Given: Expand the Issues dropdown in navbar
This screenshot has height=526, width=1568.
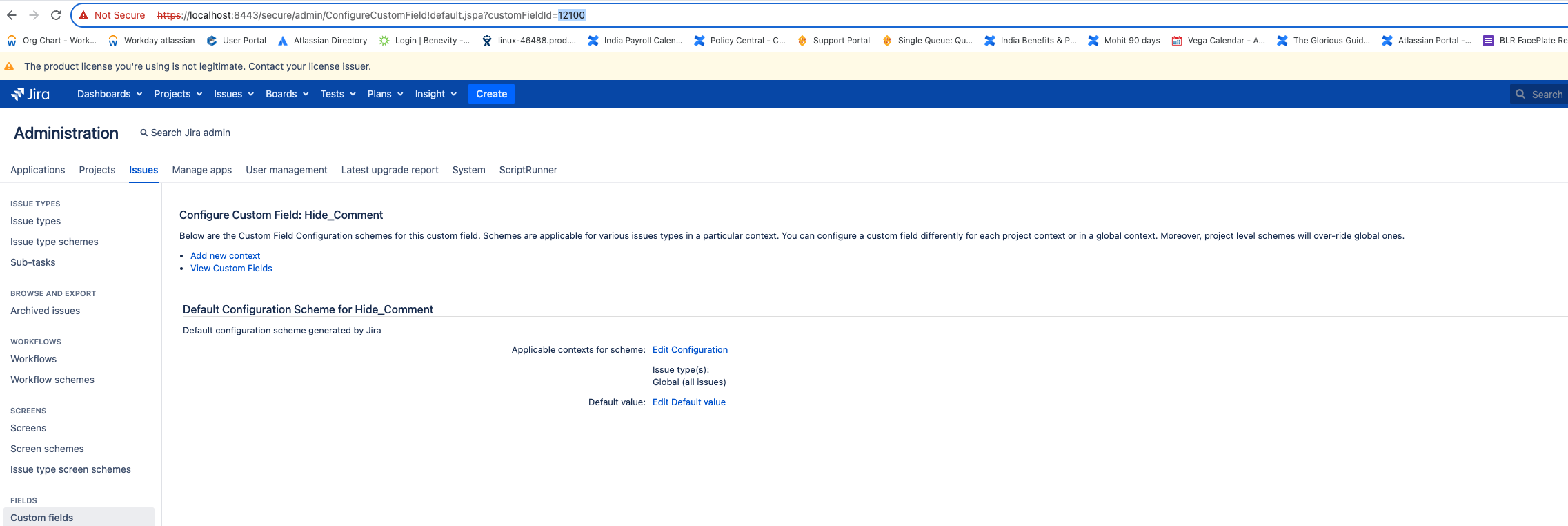Looking at the screenshot, I should click(x=234, y=94).
